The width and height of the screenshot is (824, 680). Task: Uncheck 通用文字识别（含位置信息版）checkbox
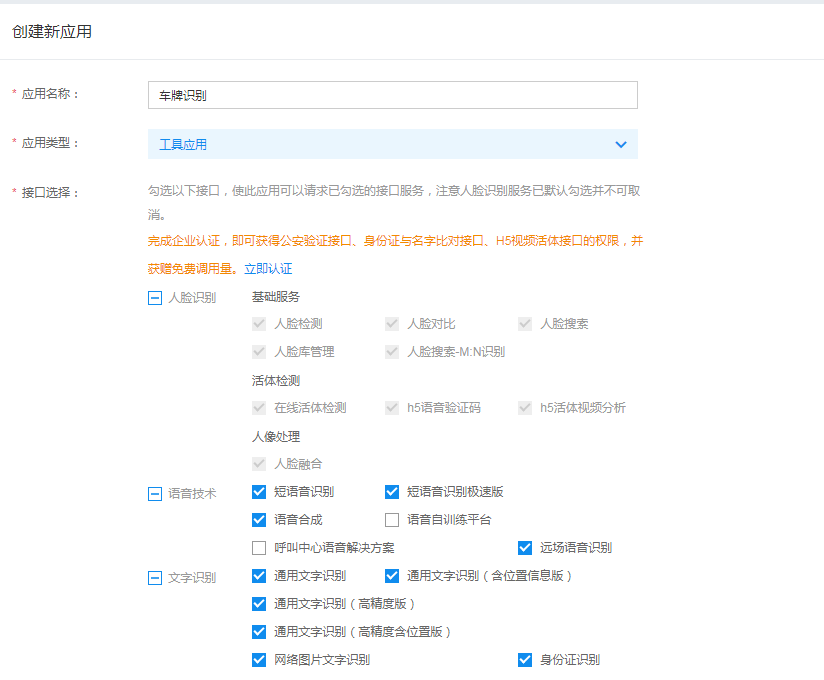(392, 576)
